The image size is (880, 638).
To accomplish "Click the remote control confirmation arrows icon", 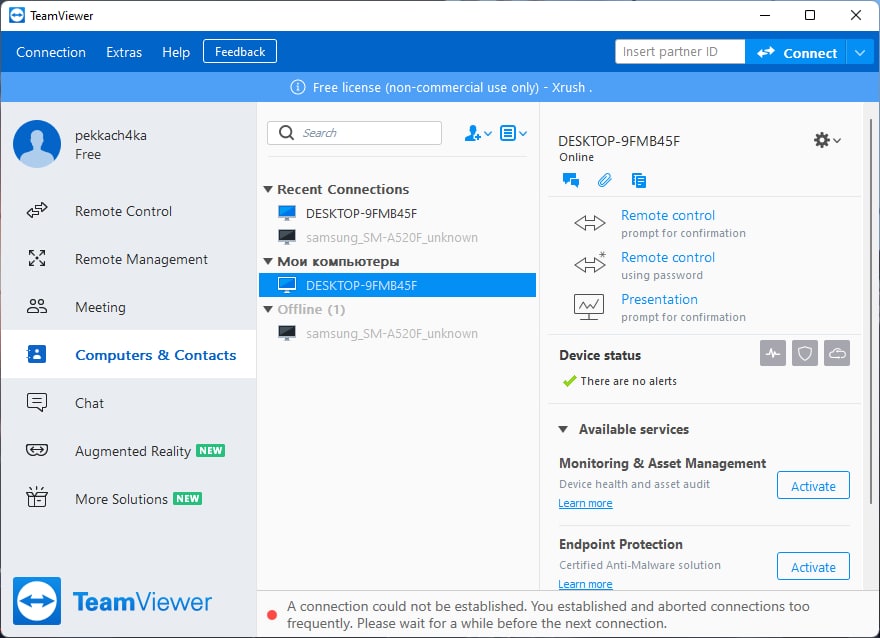I will (x=589, y=223).
